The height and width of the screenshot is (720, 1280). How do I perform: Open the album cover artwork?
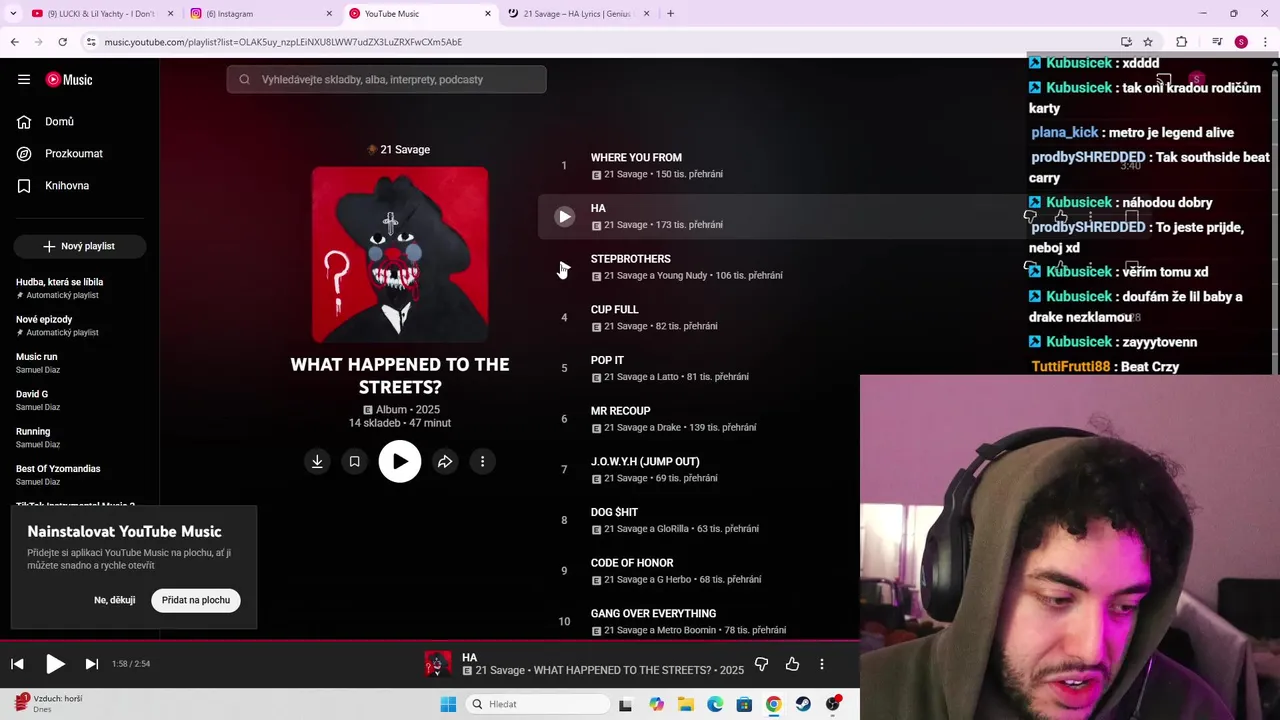[400, 255]
